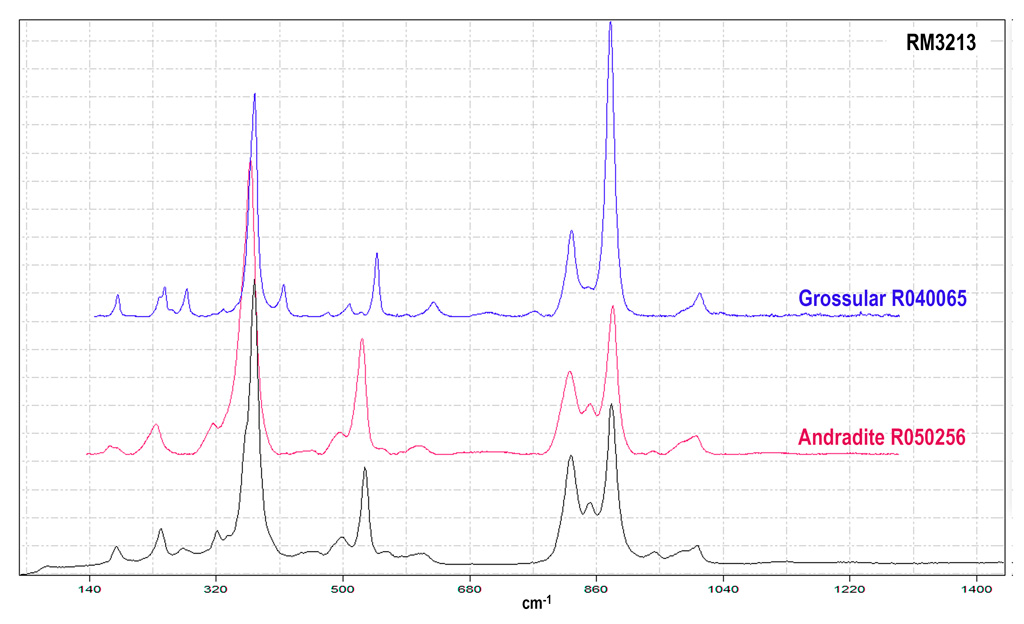The width and height of the screenshot is (1024, 624).
Task: Click the blue Grossular peak apex near 550
Action: [x=377, y=253]
